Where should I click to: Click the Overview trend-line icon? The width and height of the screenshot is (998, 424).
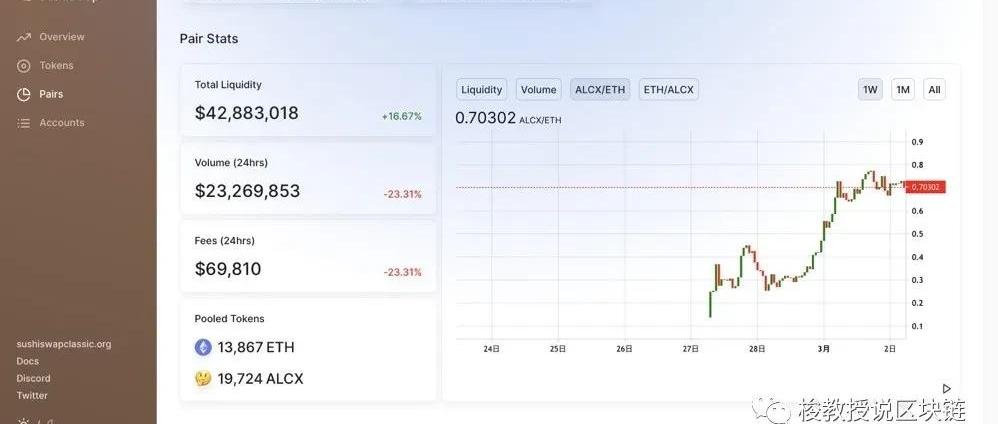coord(23,37)
